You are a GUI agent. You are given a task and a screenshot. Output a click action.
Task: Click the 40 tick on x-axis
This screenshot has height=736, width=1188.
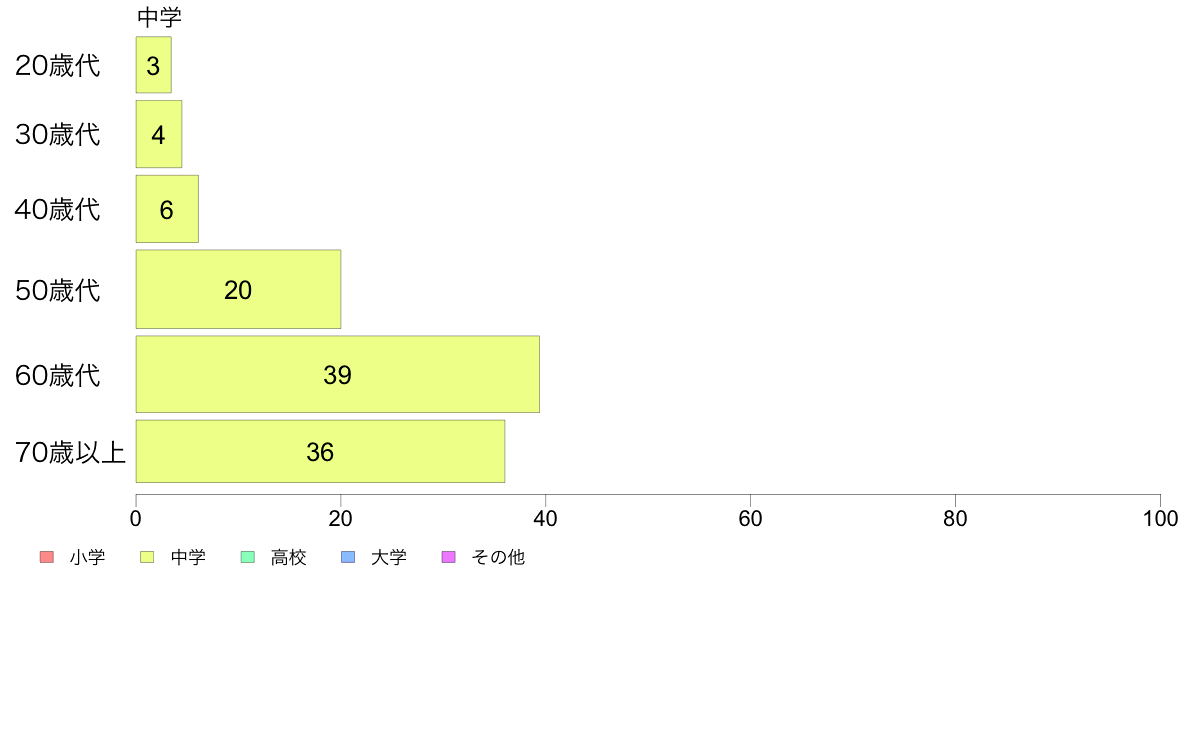click(546, 518)
